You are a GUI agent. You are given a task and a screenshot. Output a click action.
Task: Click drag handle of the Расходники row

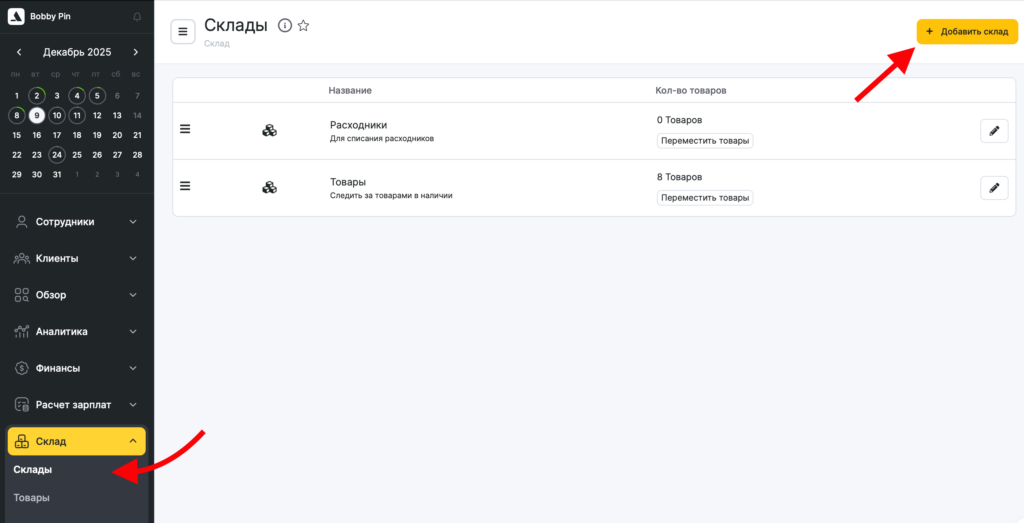coord(185,129)
